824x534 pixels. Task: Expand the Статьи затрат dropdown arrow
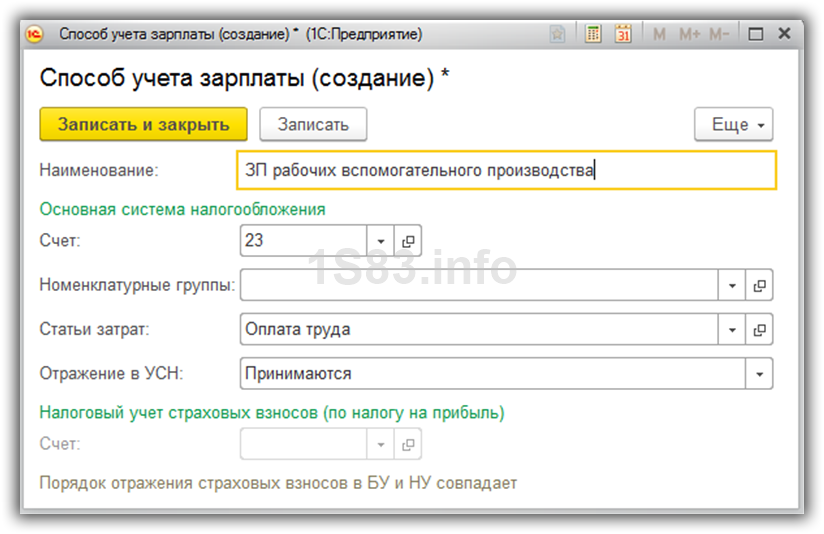tap(732, 330)
